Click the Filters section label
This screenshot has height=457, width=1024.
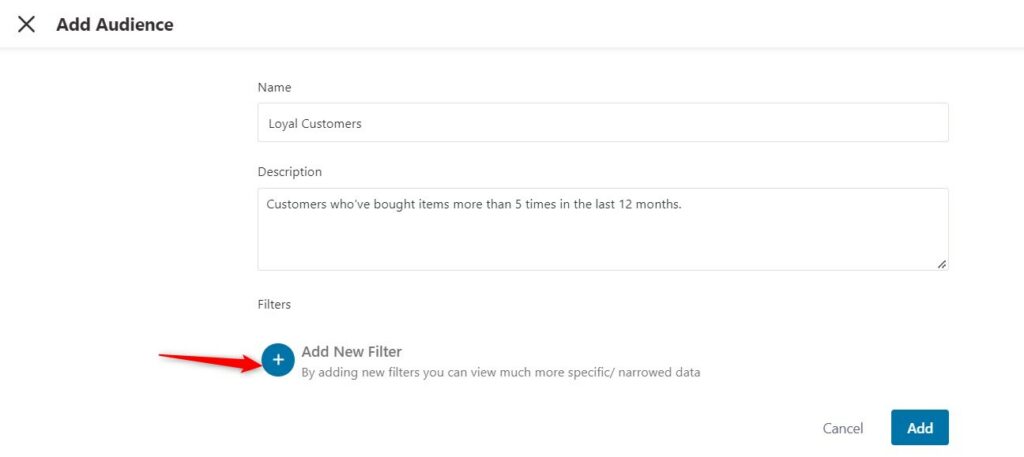(274, 304)
